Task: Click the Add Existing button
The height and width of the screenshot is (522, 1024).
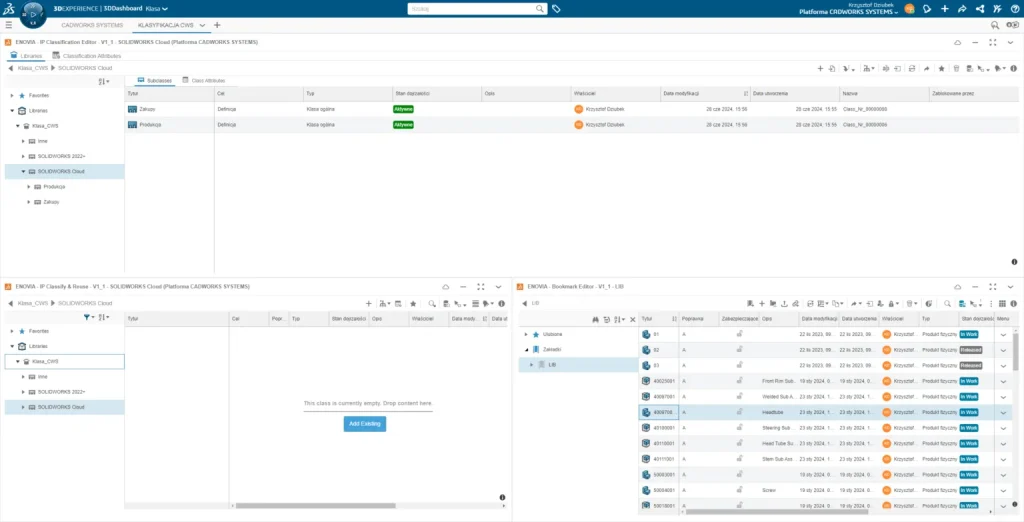Action: coord(365,424)
